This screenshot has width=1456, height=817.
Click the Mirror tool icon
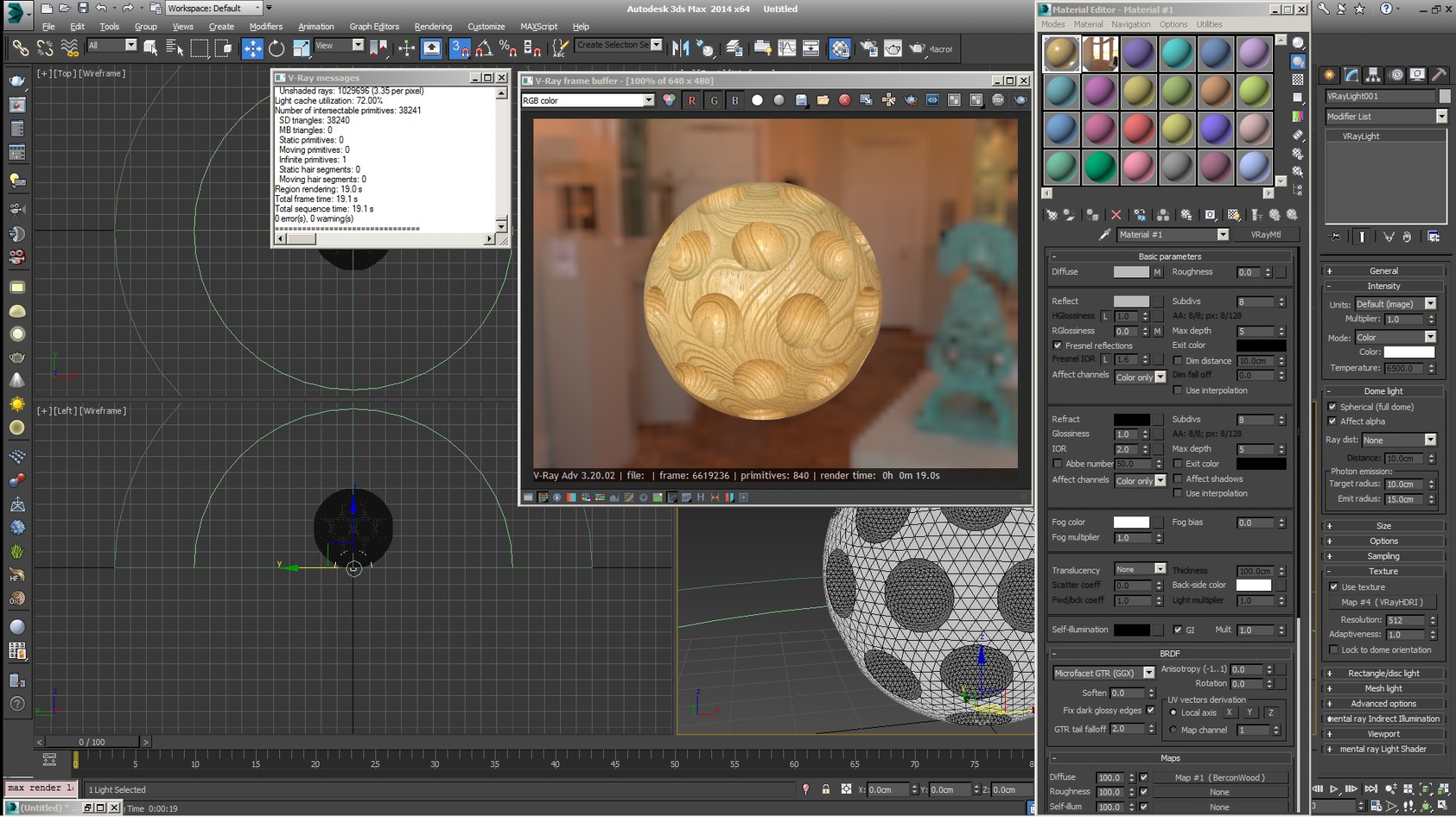pos(681,48)
